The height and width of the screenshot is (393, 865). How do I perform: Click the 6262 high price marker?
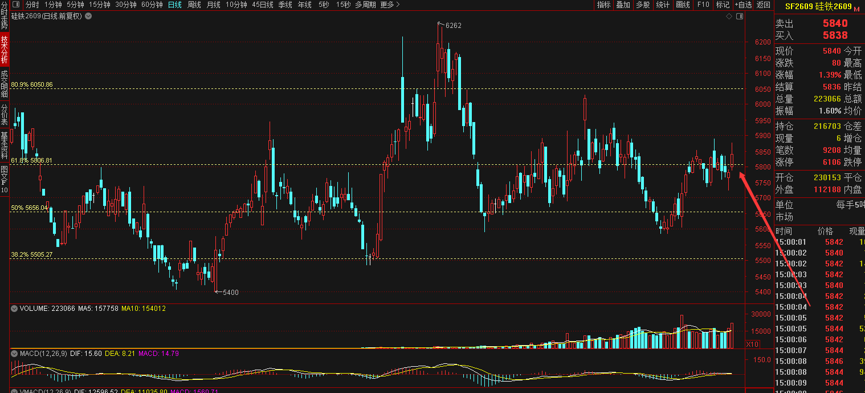point(453,25)
